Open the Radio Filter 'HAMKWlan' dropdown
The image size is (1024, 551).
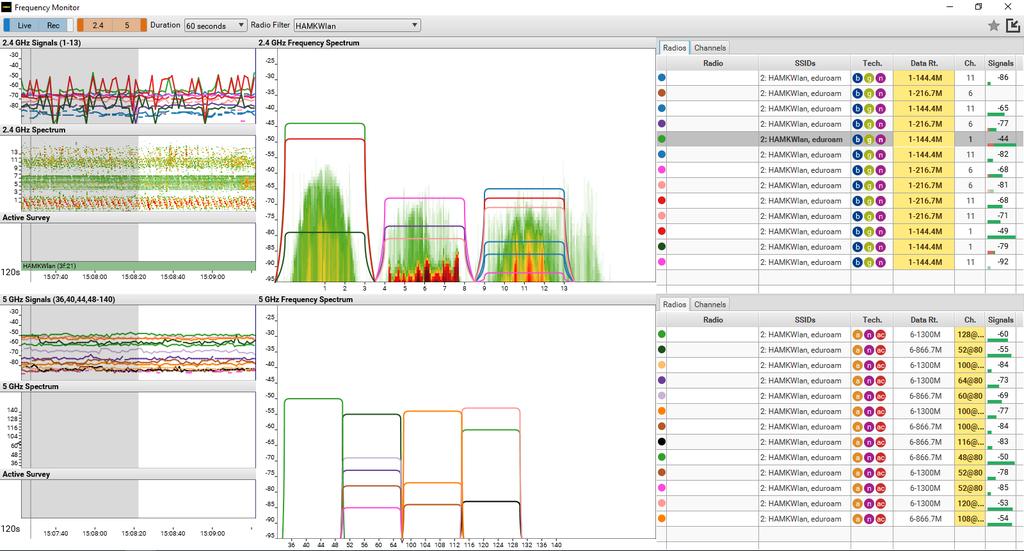(357, 25)
